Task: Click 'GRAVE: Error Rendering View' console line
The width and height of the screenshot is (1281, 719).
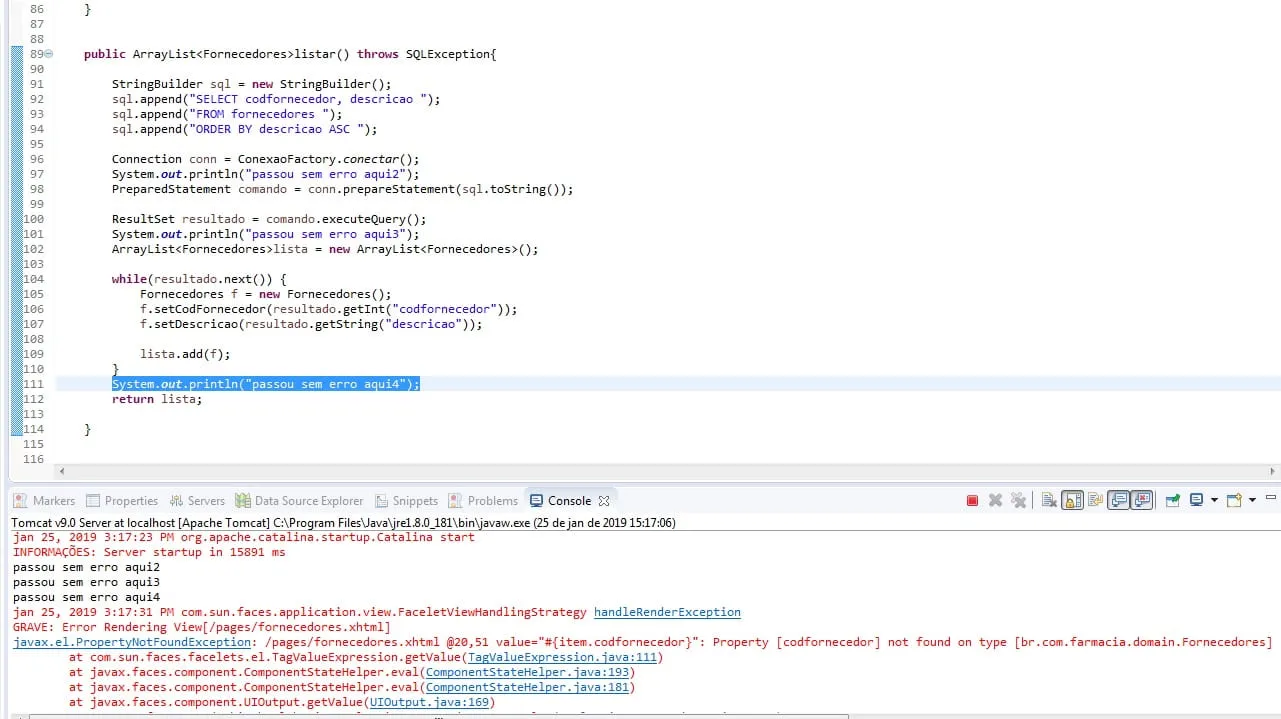Action: 202,627
